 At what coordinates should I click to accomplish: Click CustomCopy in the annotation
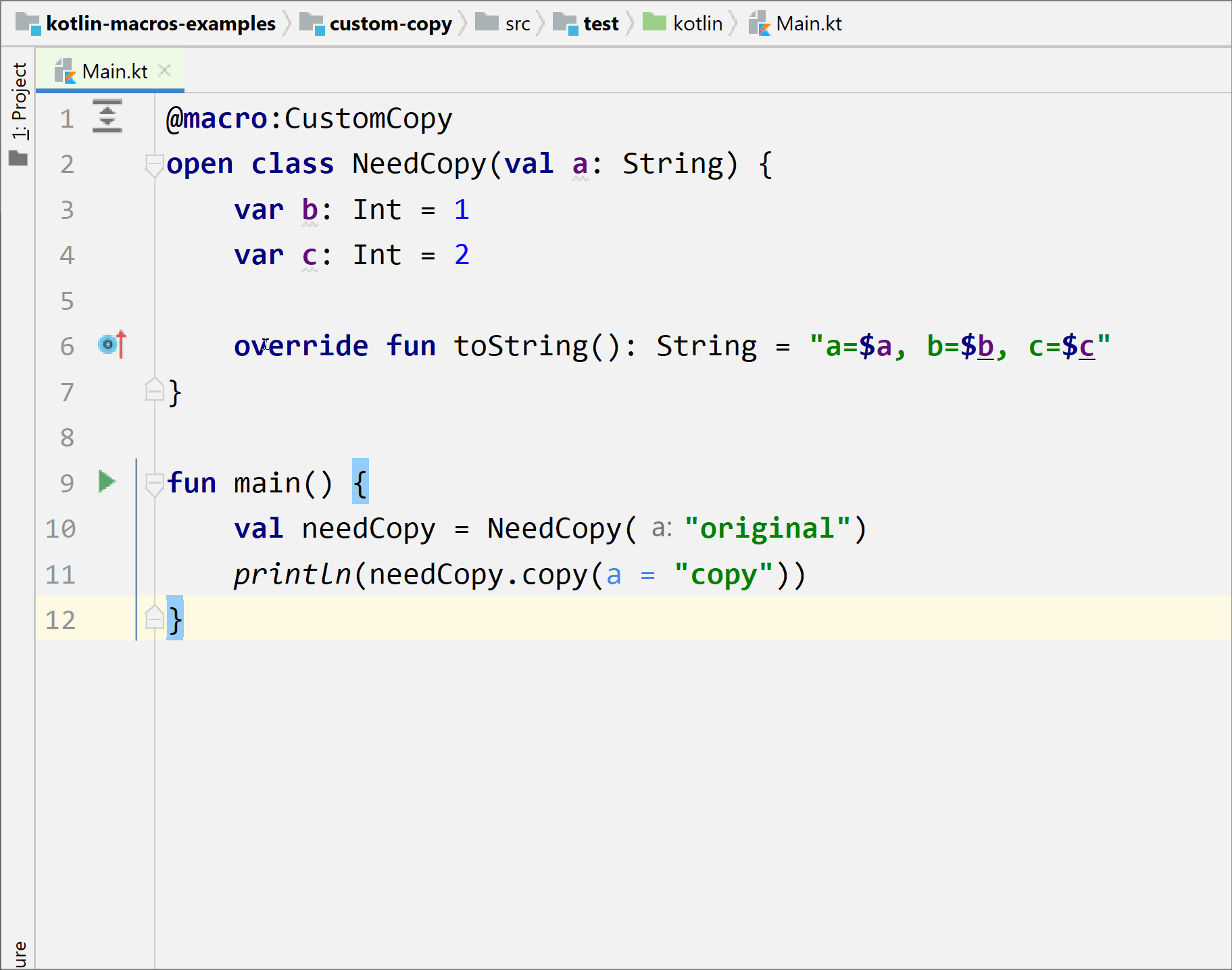[x=368, y=119]
